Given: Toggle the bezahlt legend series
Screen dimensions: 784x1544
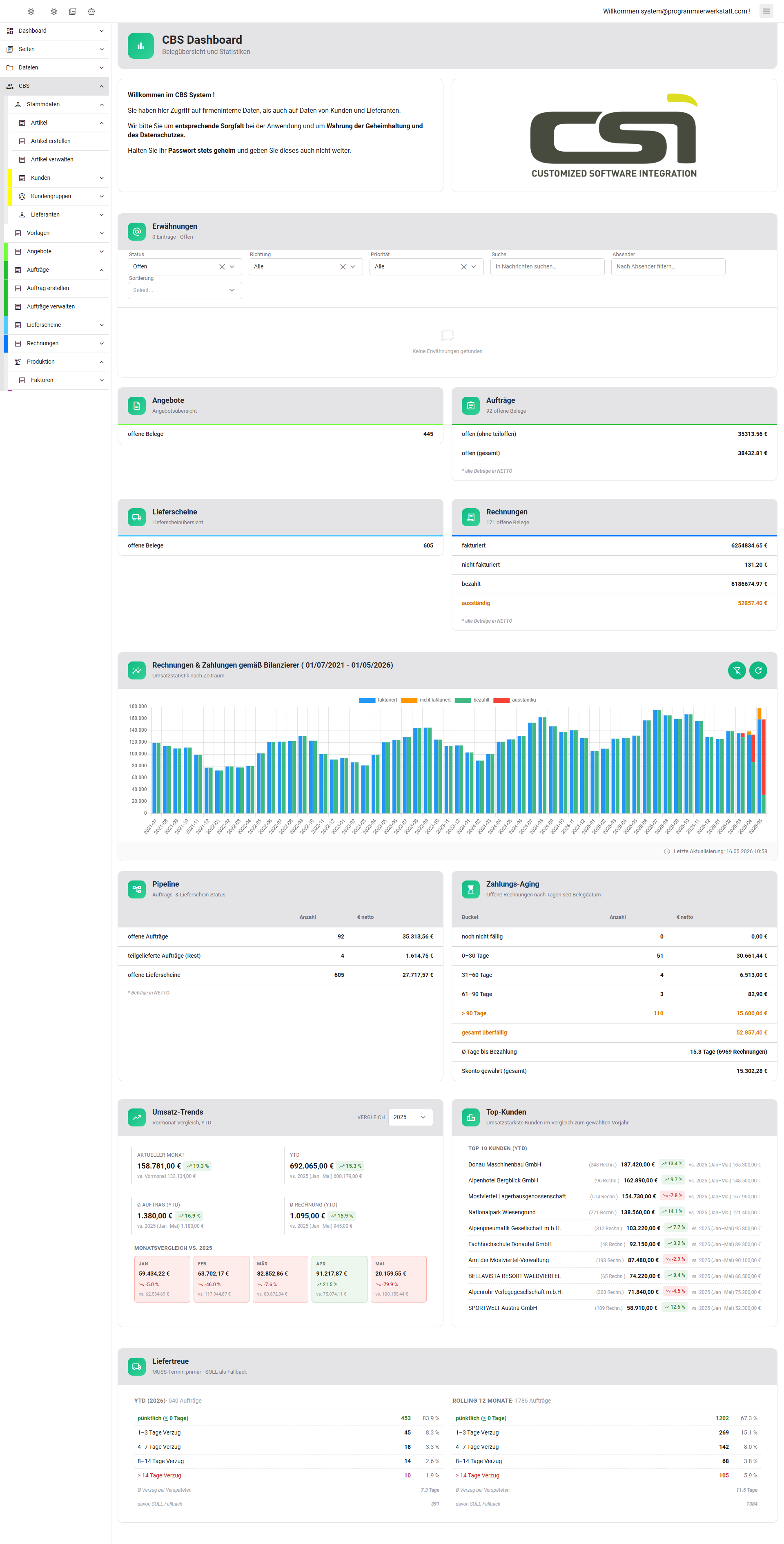Looking at the screenshot, I should click(472, 700).
